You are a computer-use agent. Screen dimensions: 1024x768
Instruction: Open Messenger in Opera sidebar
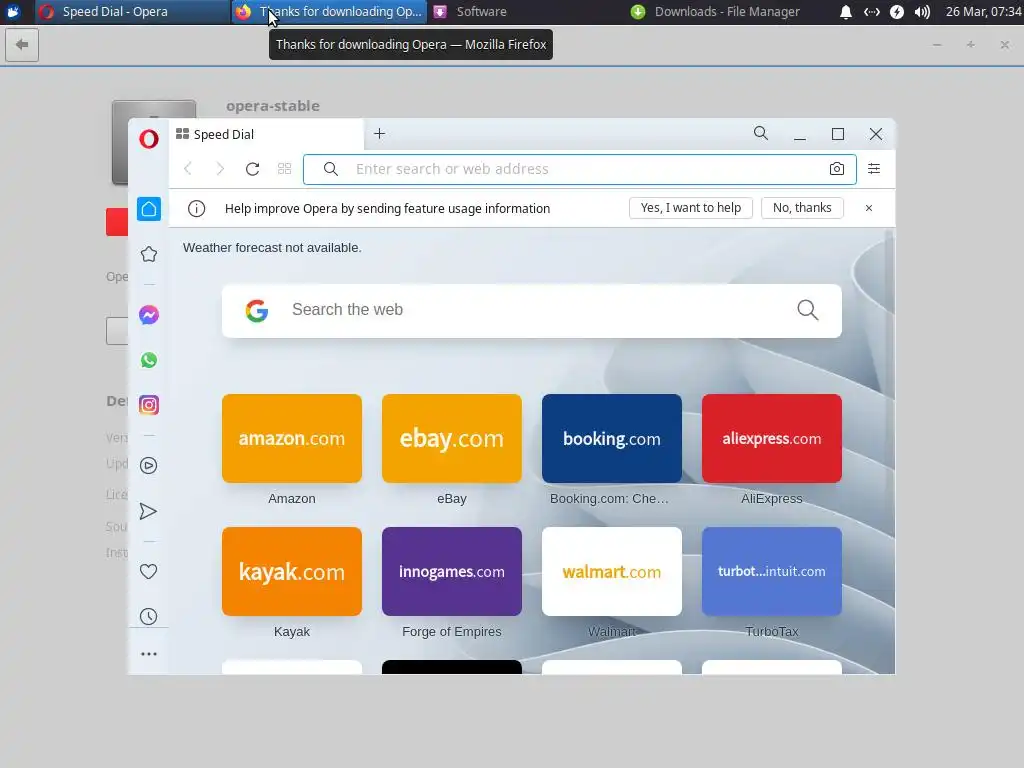(149, 315)
